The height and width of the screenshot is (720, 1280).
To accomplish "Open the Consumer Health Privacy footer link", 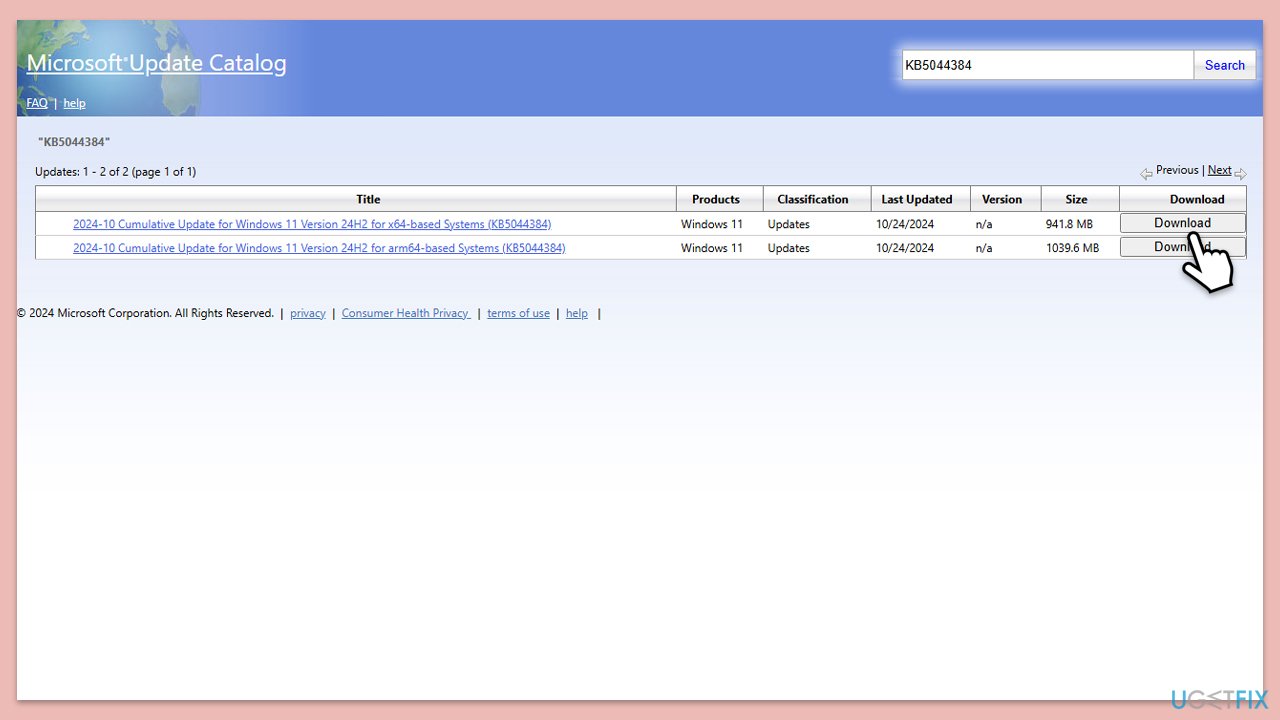I will (406, 313).
